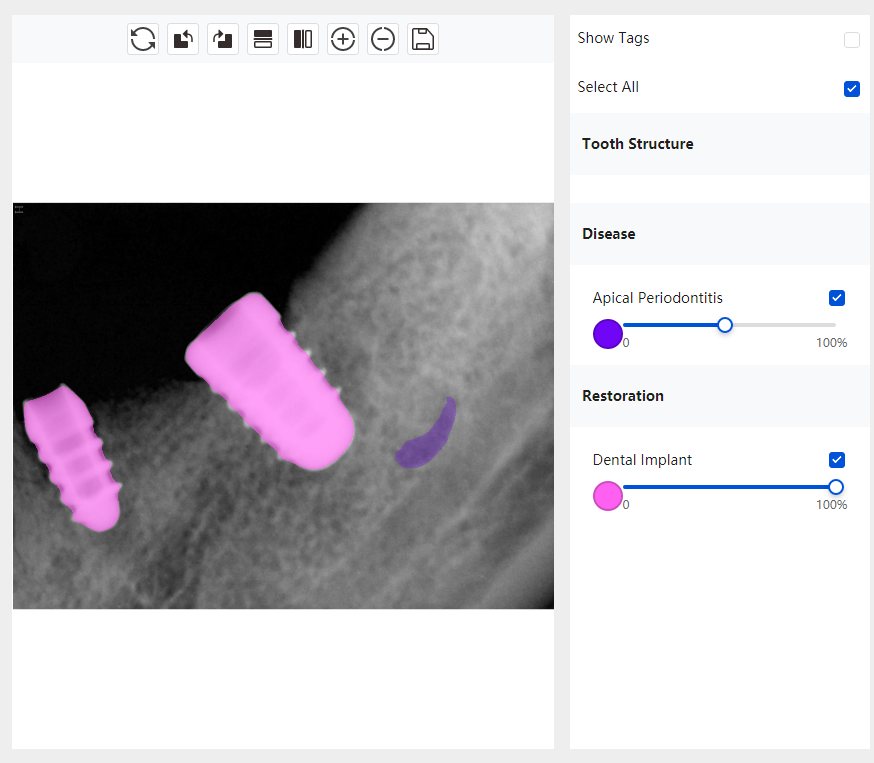Screen dimensions: 874x763
Task: Collapse the Disease section header
Action: click(x=609, y=234)
